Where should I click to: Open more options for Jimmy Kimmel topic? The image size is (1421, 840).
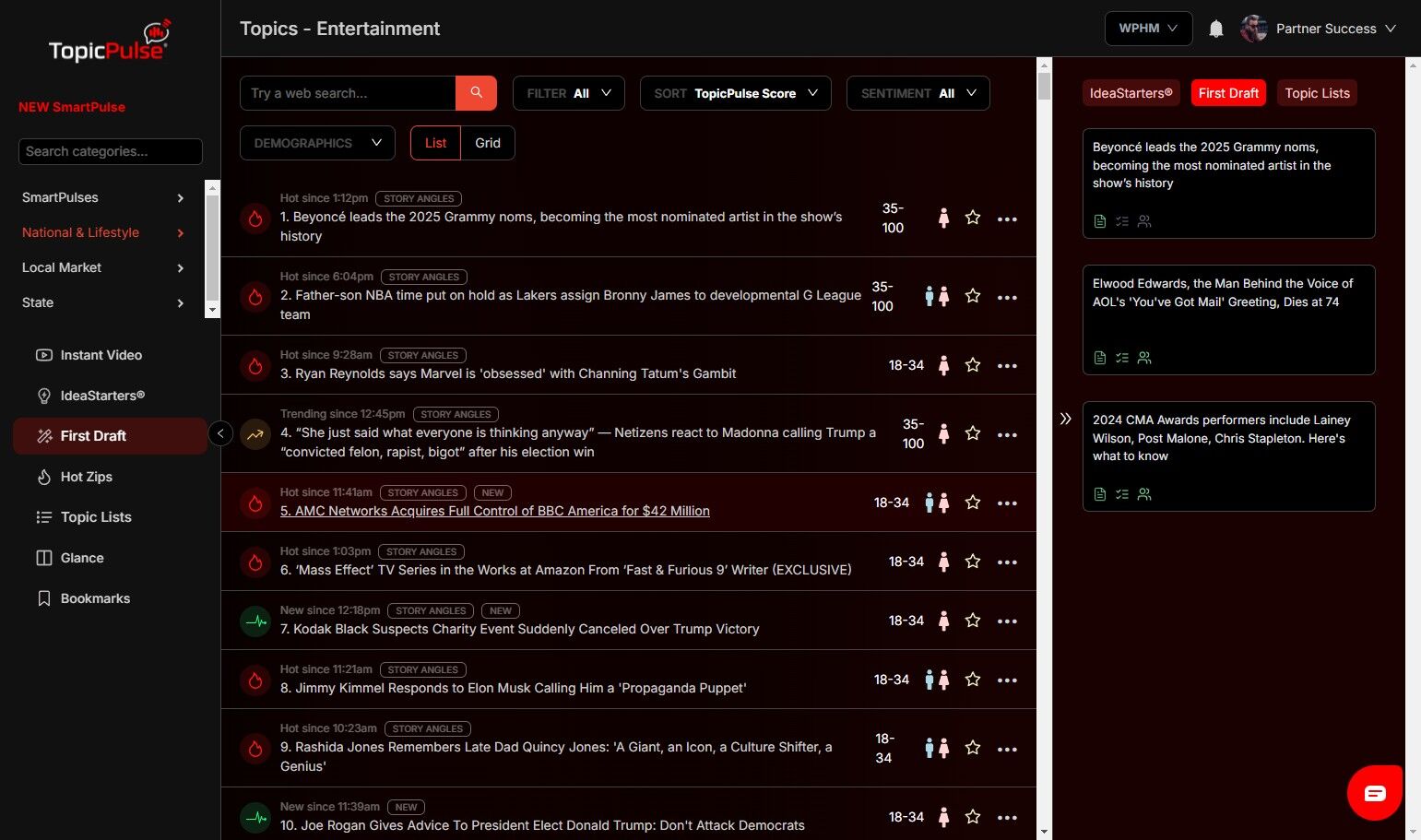coord(1007,680)
